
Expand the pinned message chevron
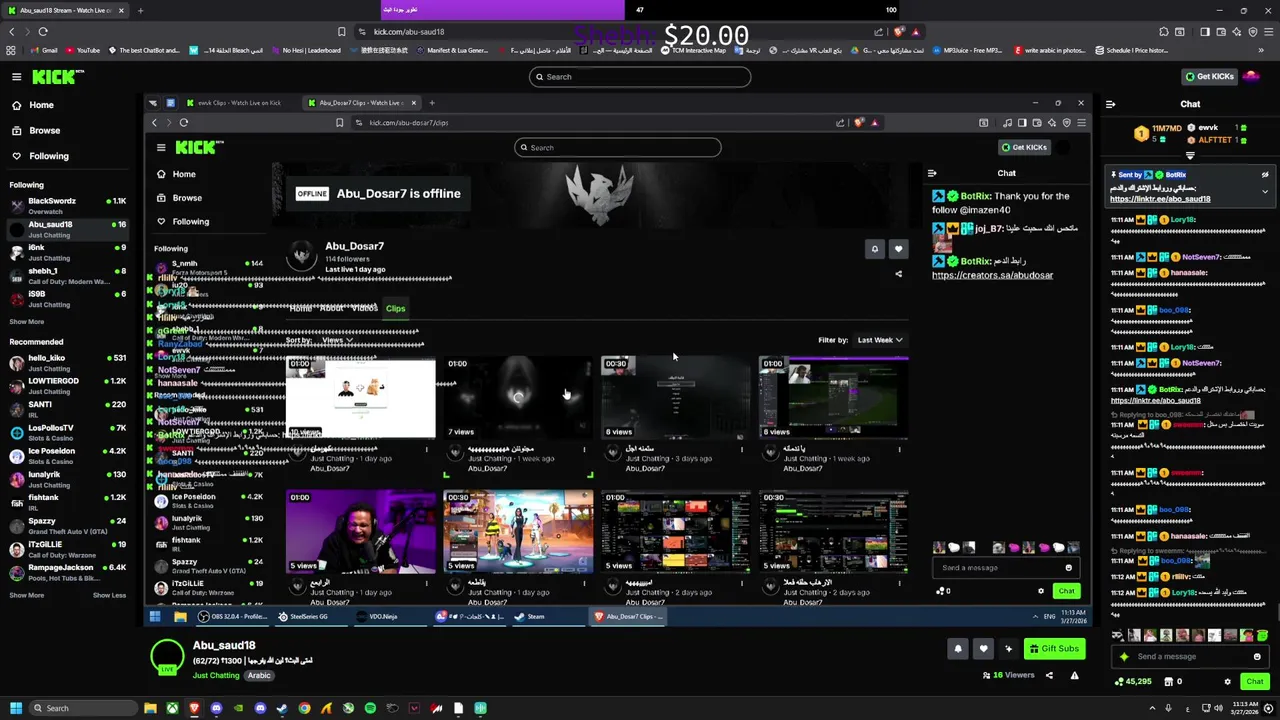[x=1265, y=191]
